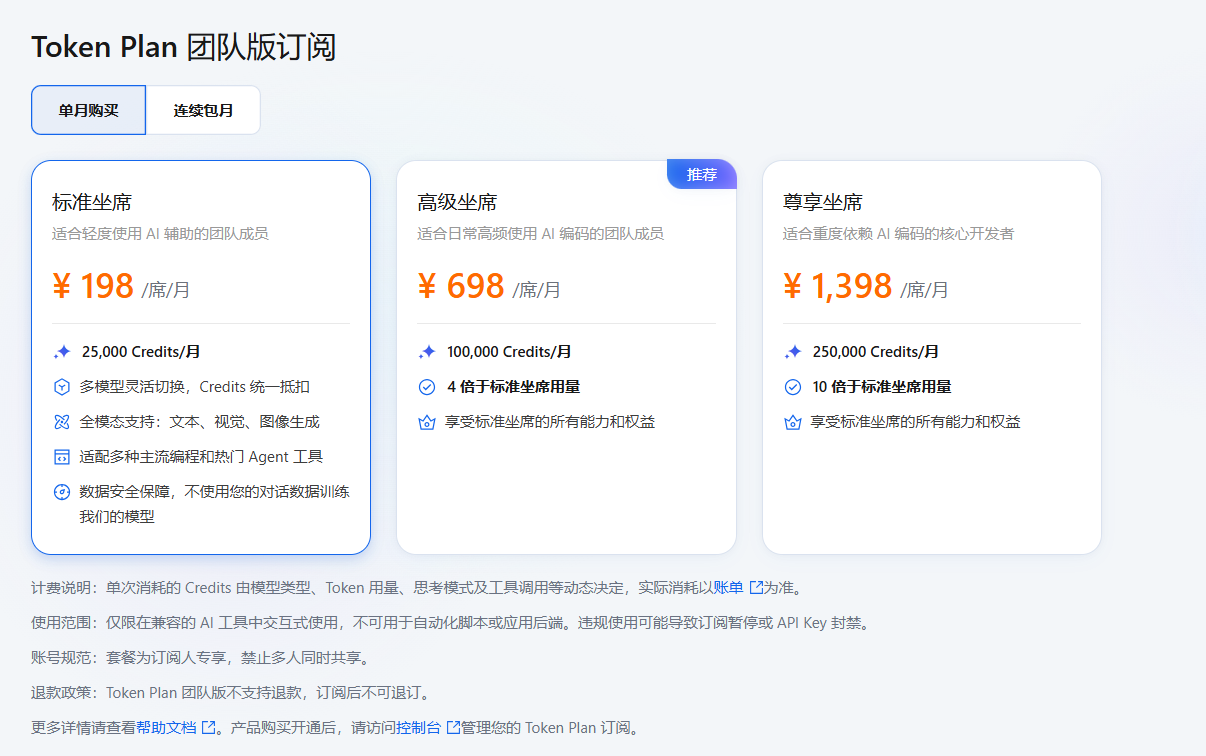
Task: Click the security icon beside 数据安全保障
Action: point(62,492)
